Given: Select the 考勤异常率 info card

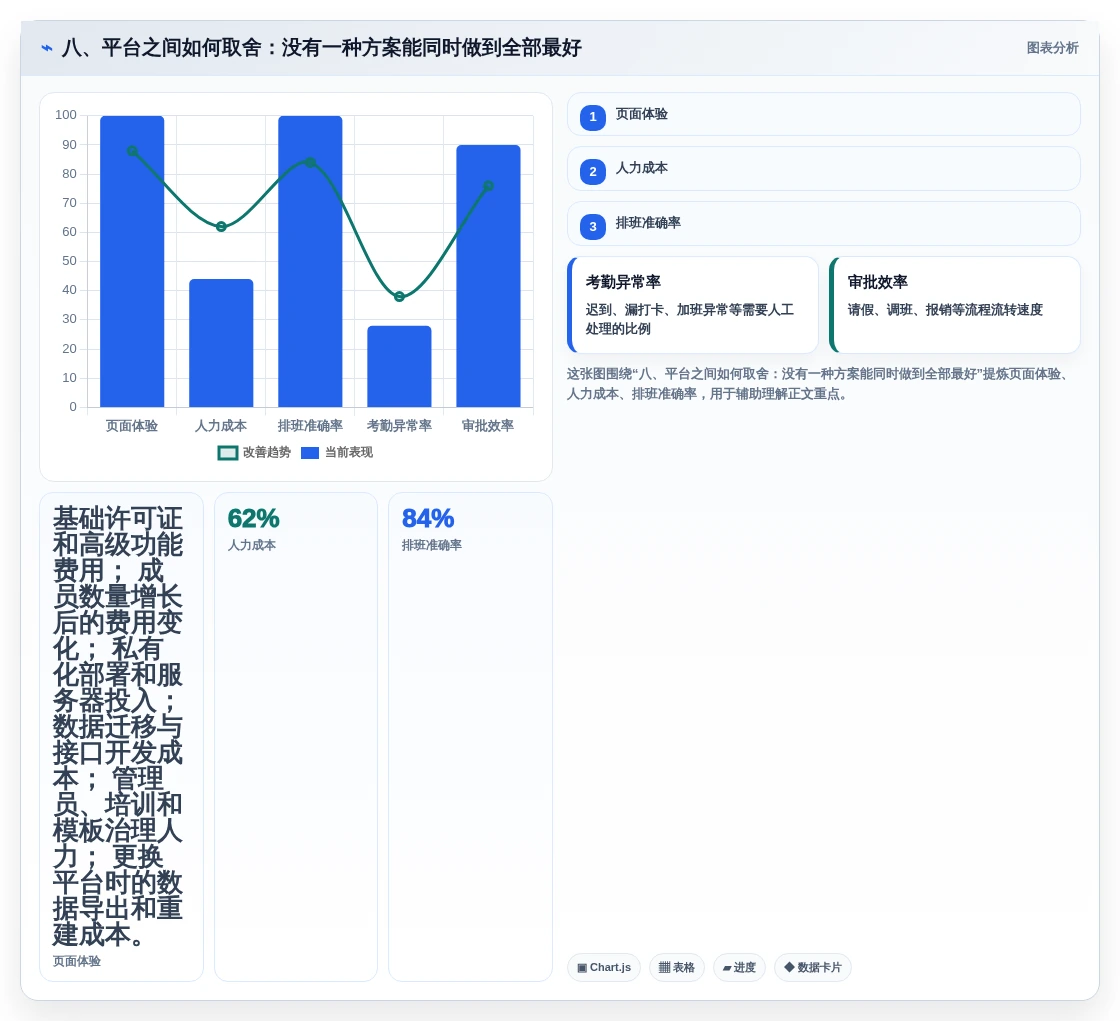Looking at the screenshot, I should pos(693,305).
